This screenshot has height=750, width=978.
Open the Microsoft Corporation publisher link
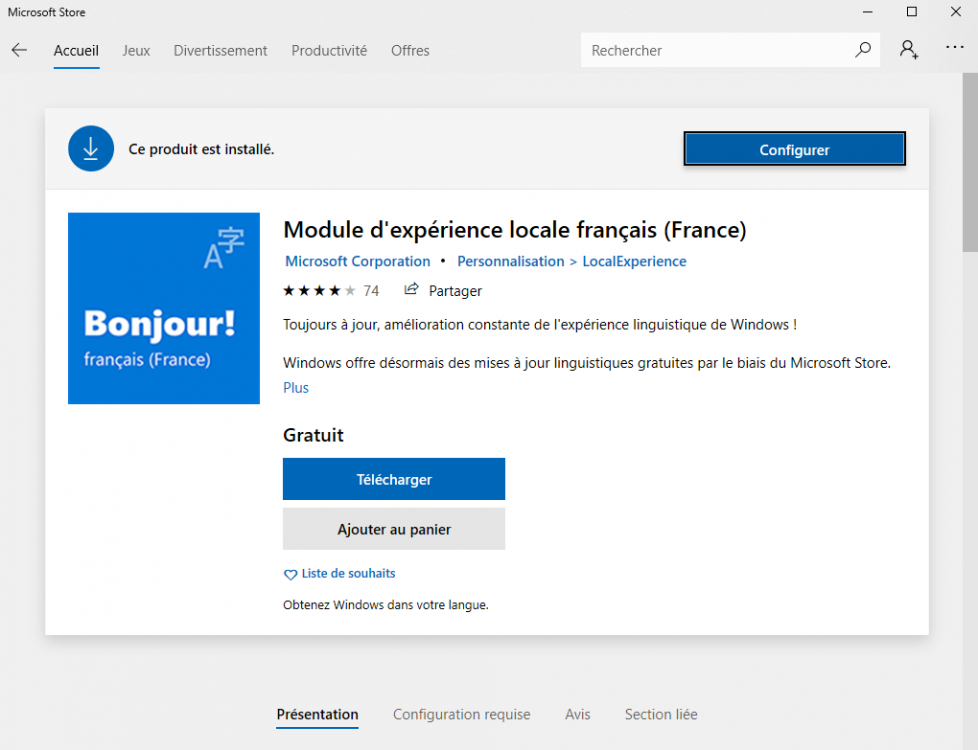point(357,261)
